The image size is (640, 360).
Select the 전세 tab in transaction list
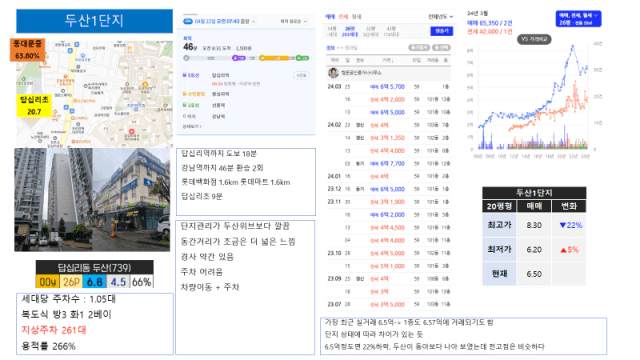coord(343,17)
